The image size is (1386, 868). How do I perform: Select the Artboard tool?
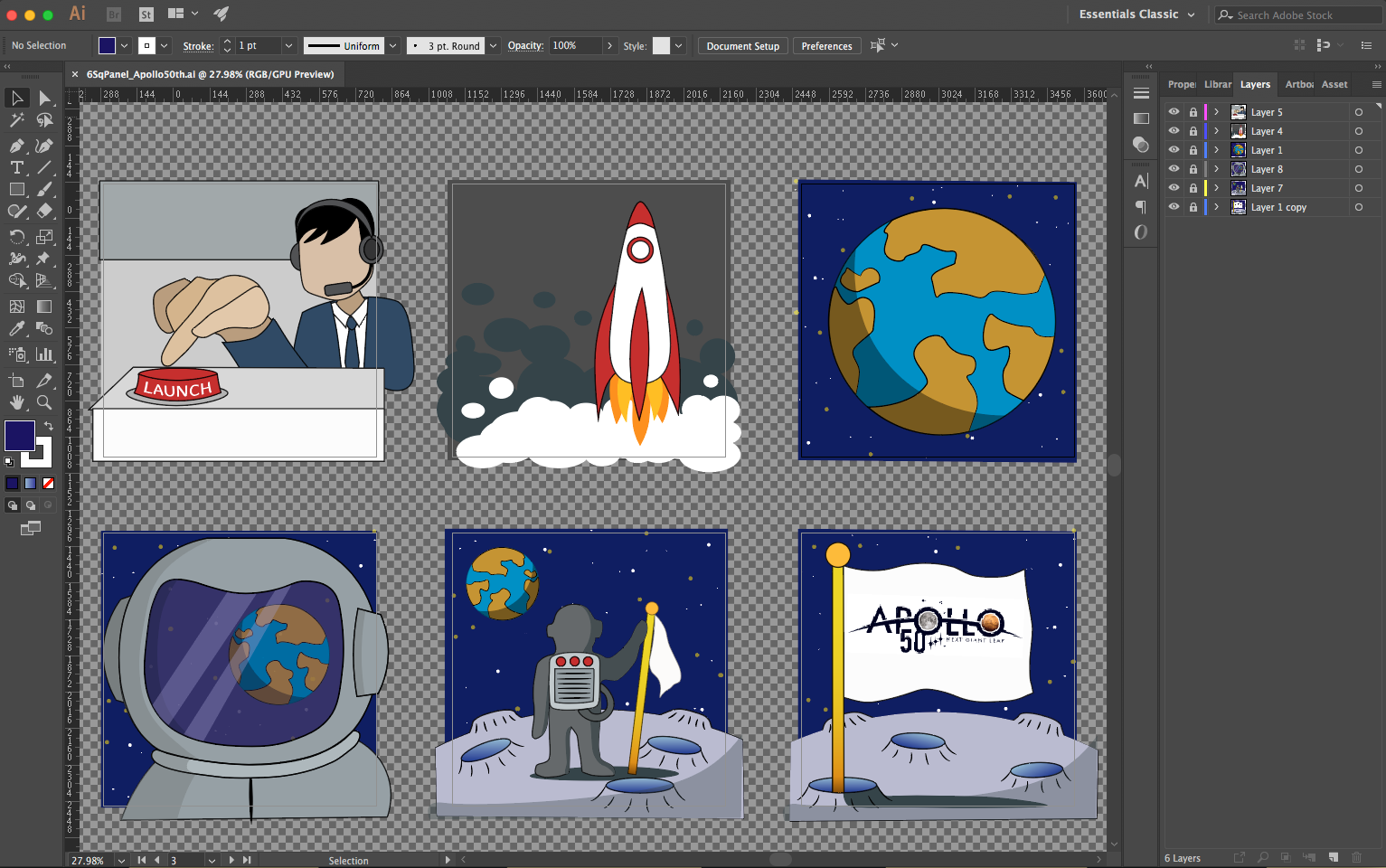click(17, 381)
